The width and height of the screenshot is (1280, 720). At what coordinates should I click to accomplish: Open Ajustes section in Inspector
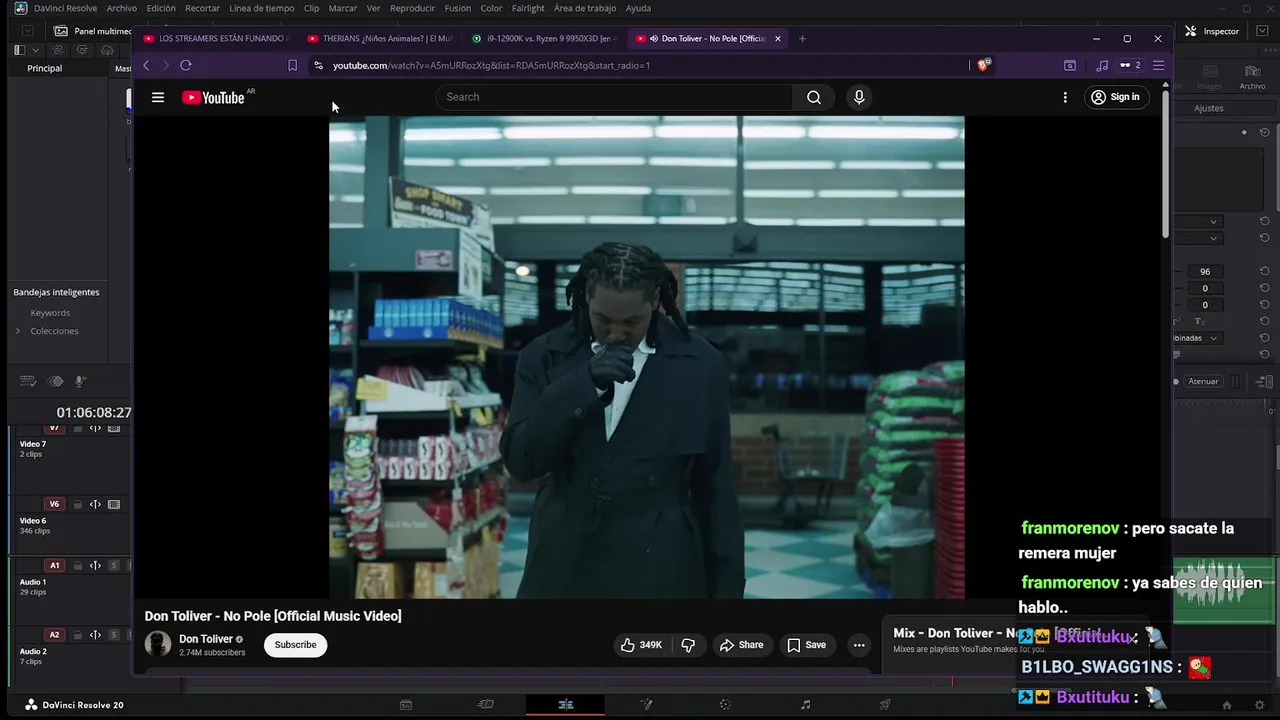point(1208,108)
